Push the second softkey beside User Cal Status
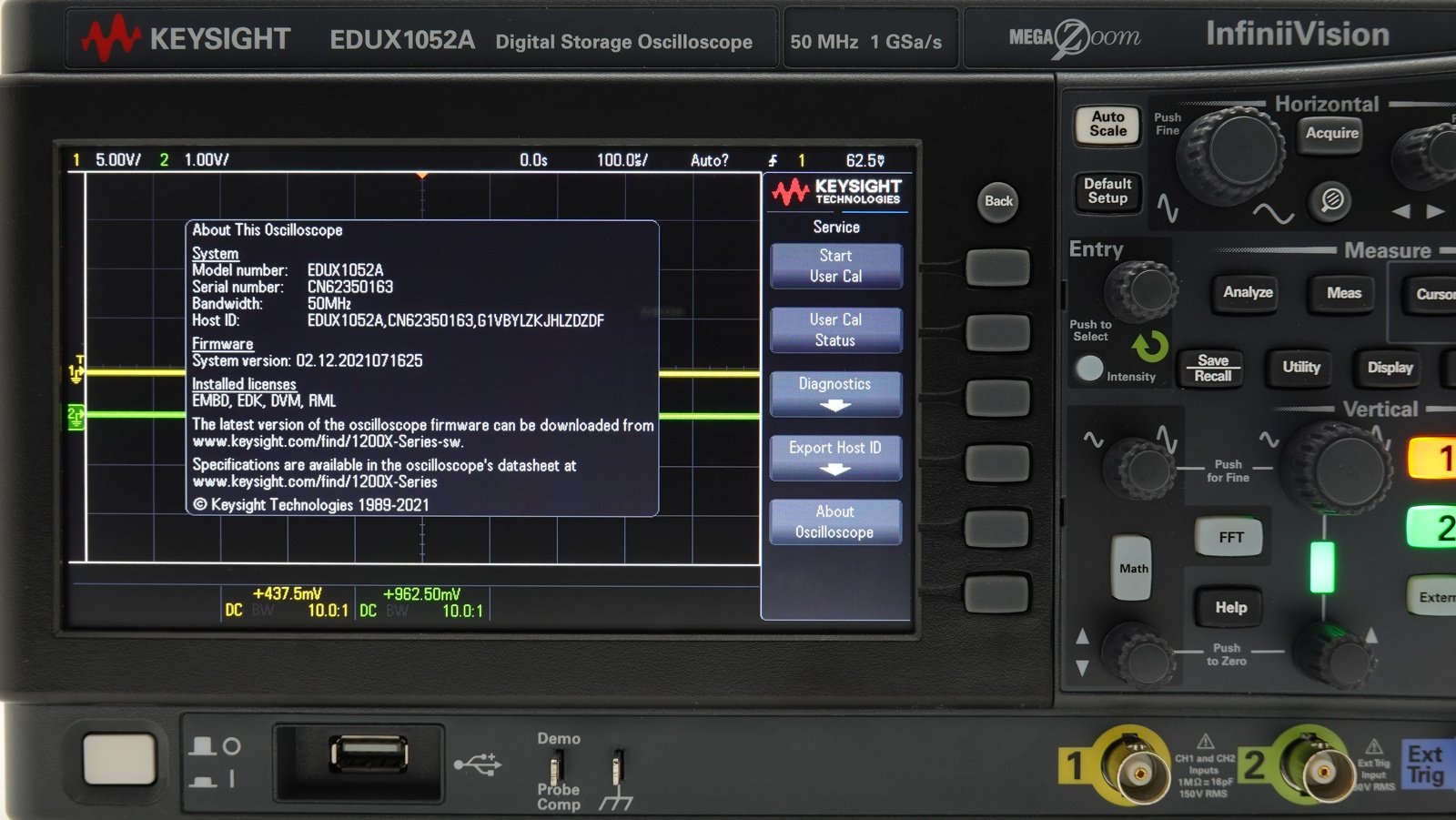The image size is (1456, 820). (997, 333)
